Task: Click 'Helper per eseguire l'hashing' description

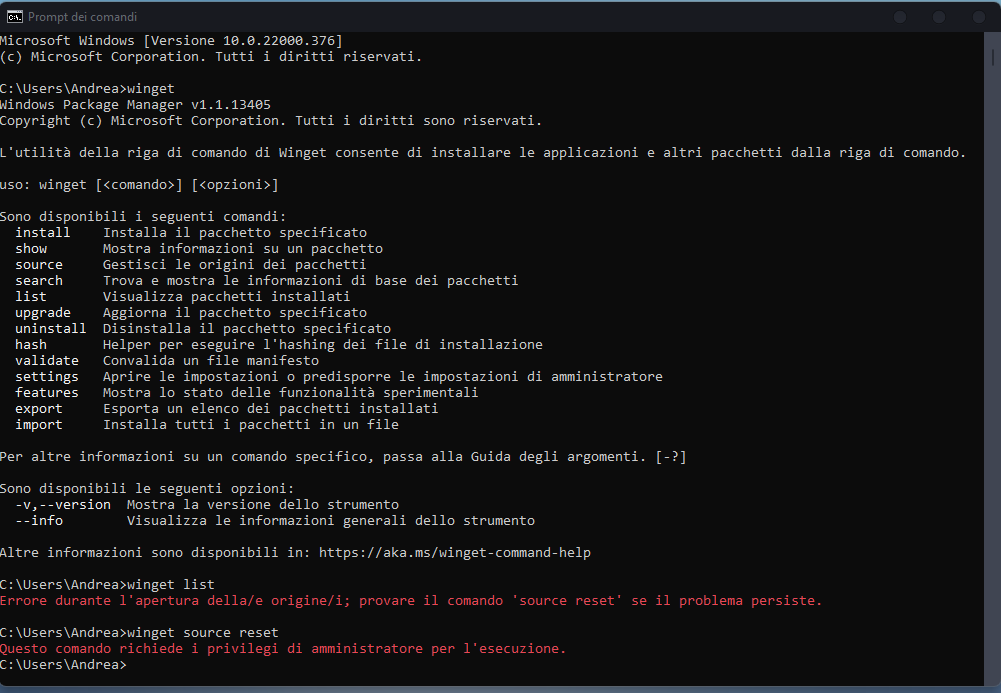Action: tap(322, 345)
